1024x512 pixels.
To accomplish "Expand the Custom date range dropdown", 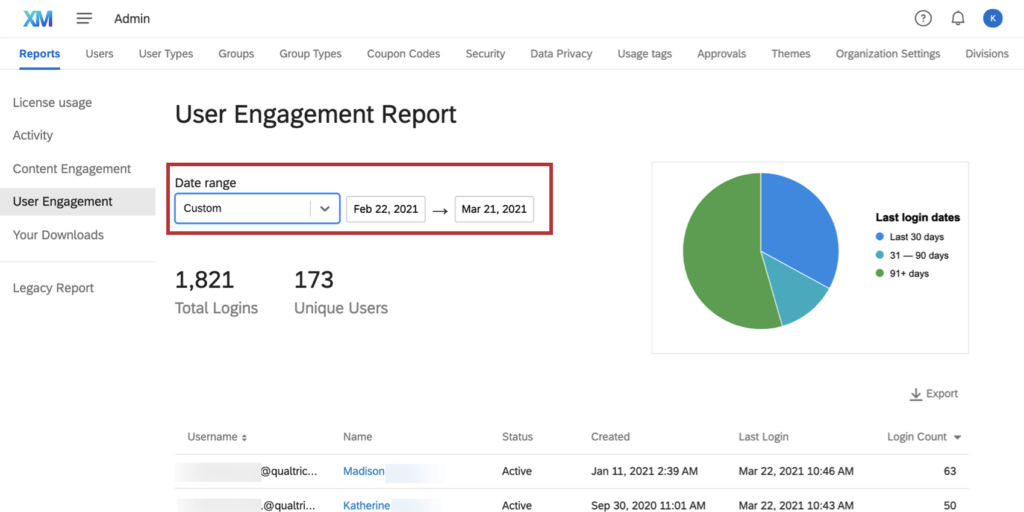I will click(324, 209).
